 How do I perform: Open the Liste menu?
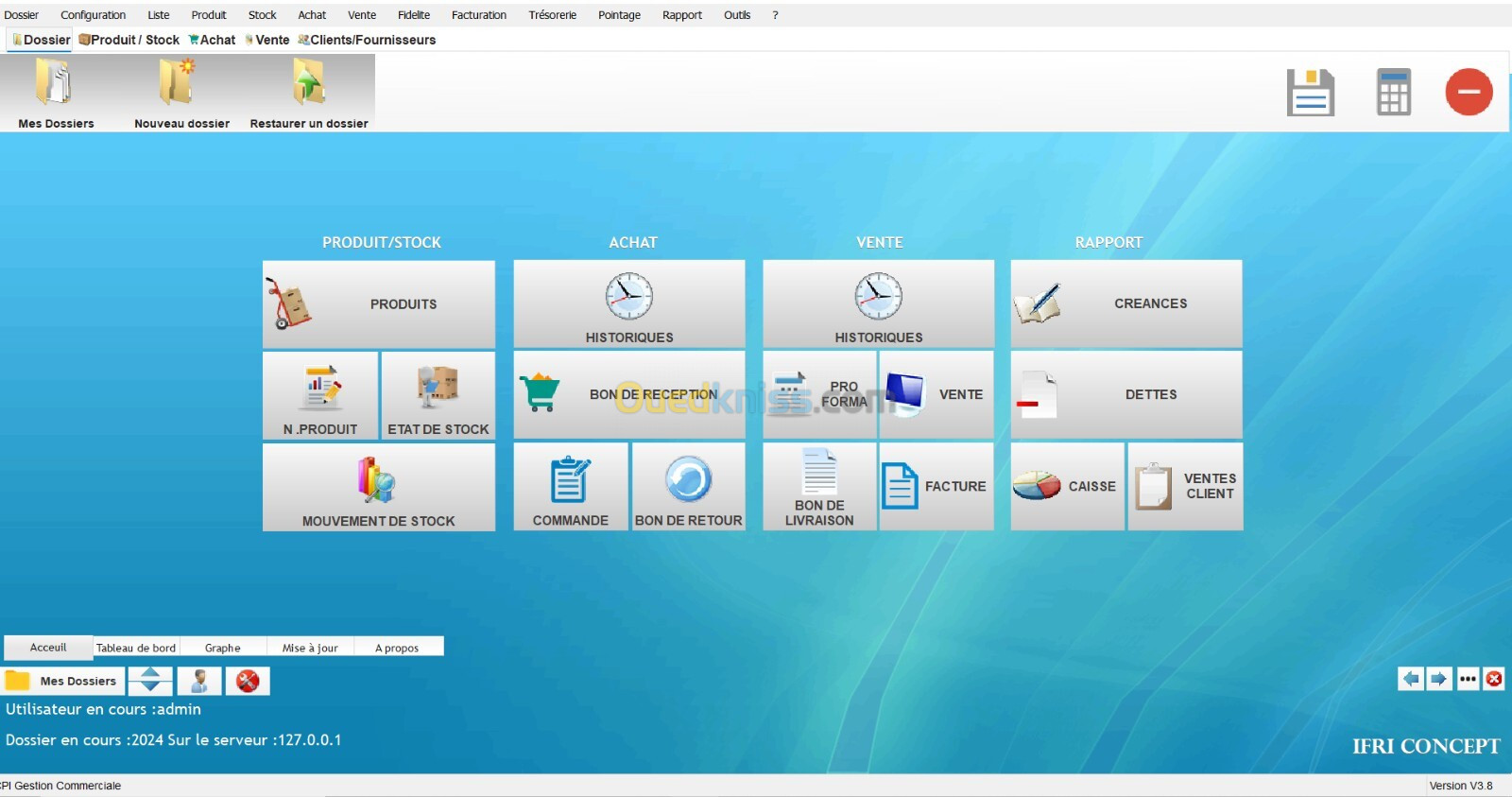pos(159,15)
